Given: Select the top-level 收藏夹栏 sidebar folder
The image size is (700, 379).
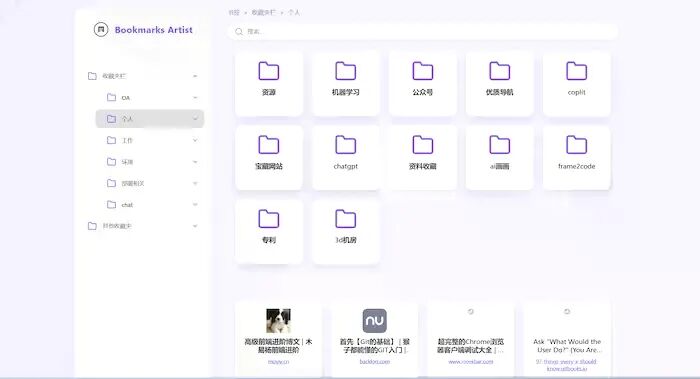Looking at the screenshot, I should [x=143, y=76].
